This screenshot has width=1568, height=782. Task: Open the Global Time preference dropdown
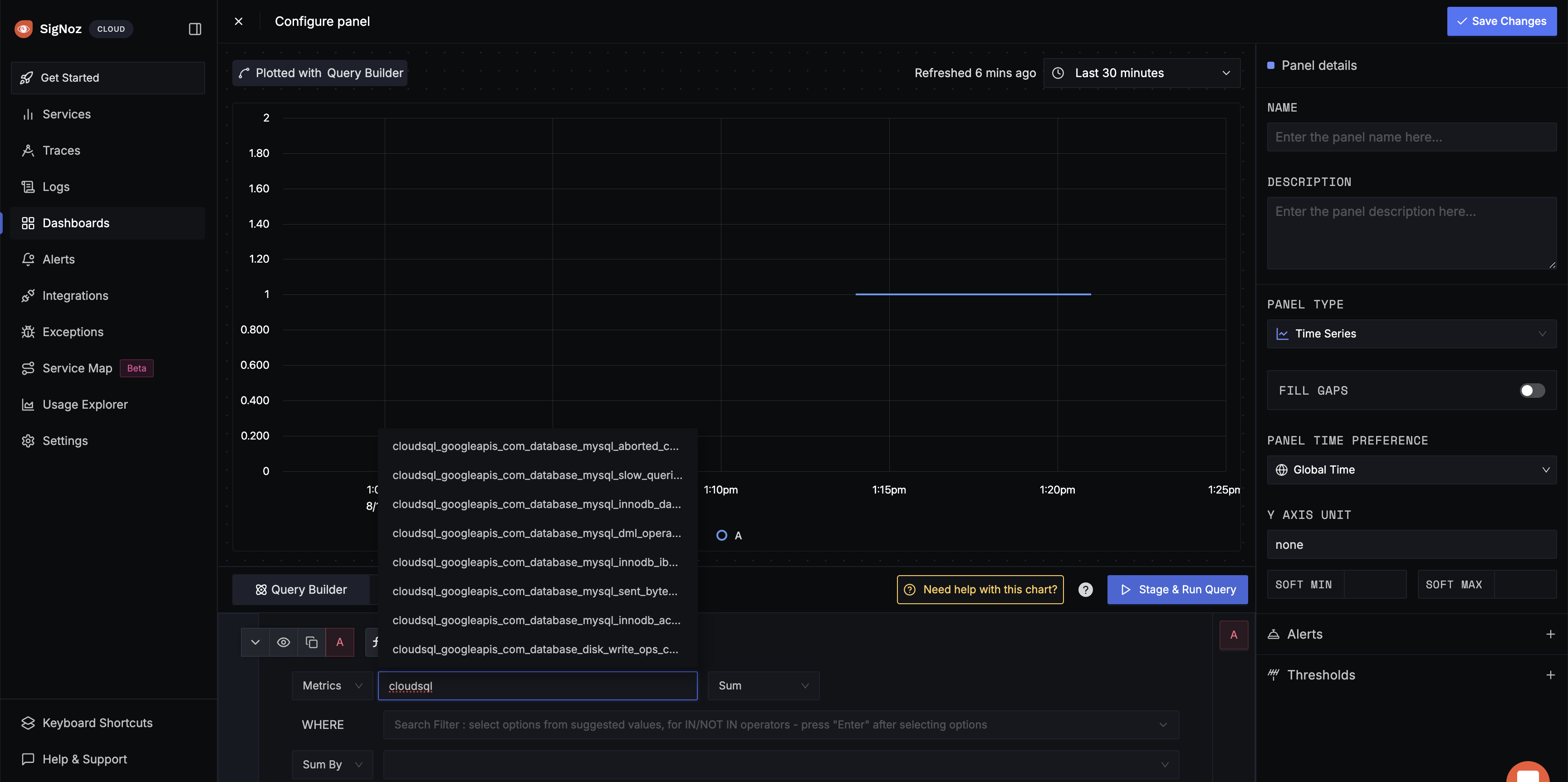pyautogui.click(x=1411, y=470)
